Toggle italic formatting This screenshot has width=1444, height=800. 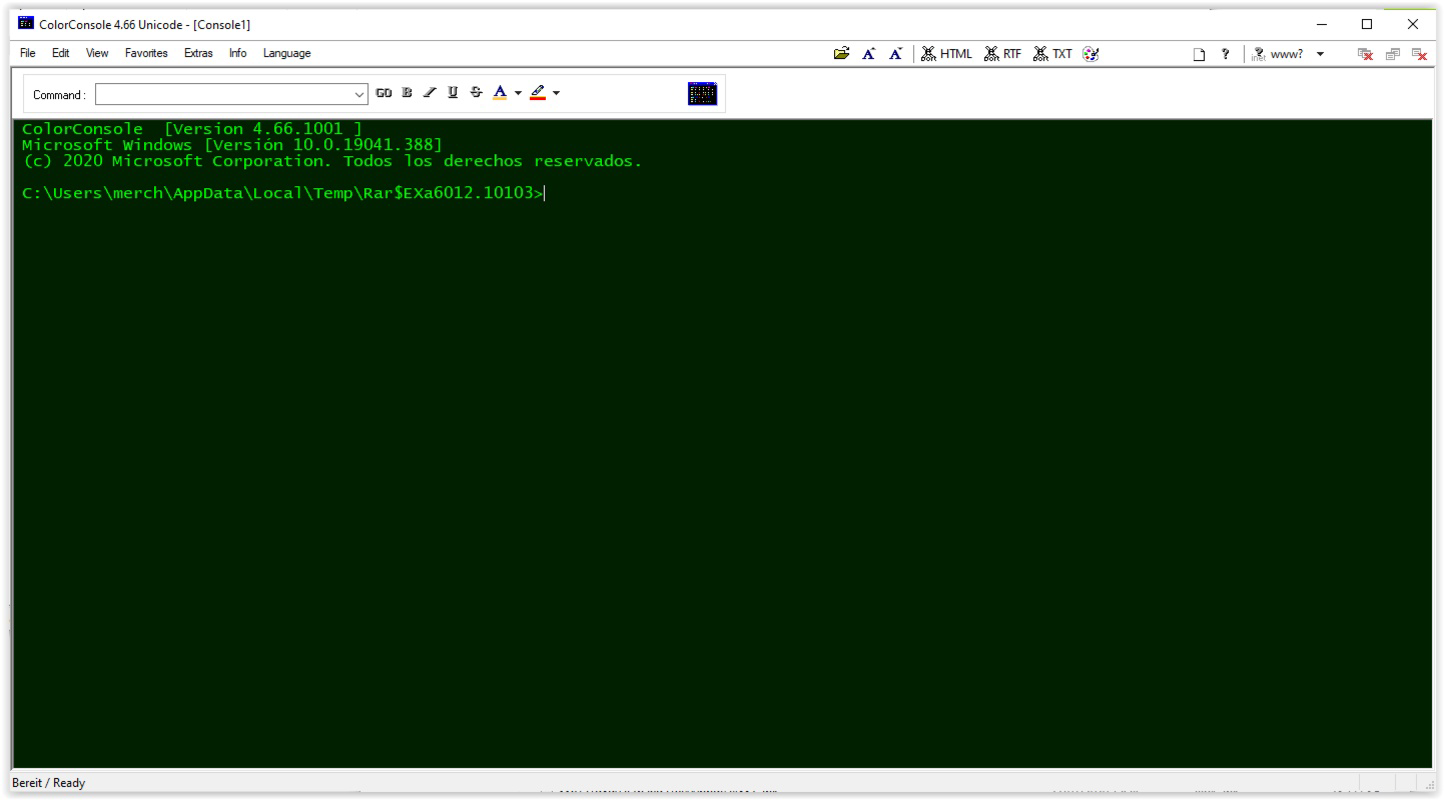tap(430, 94)
